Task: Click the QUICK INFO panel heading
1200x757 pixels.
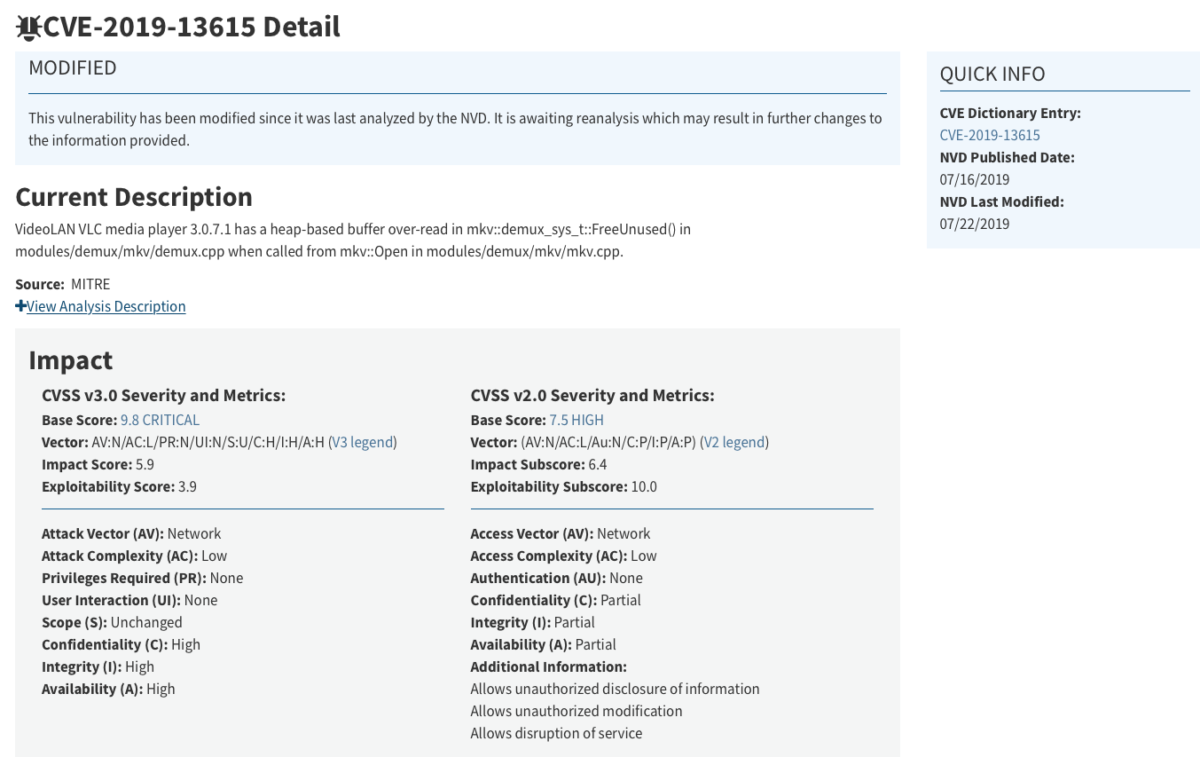Action: [992, 74]
